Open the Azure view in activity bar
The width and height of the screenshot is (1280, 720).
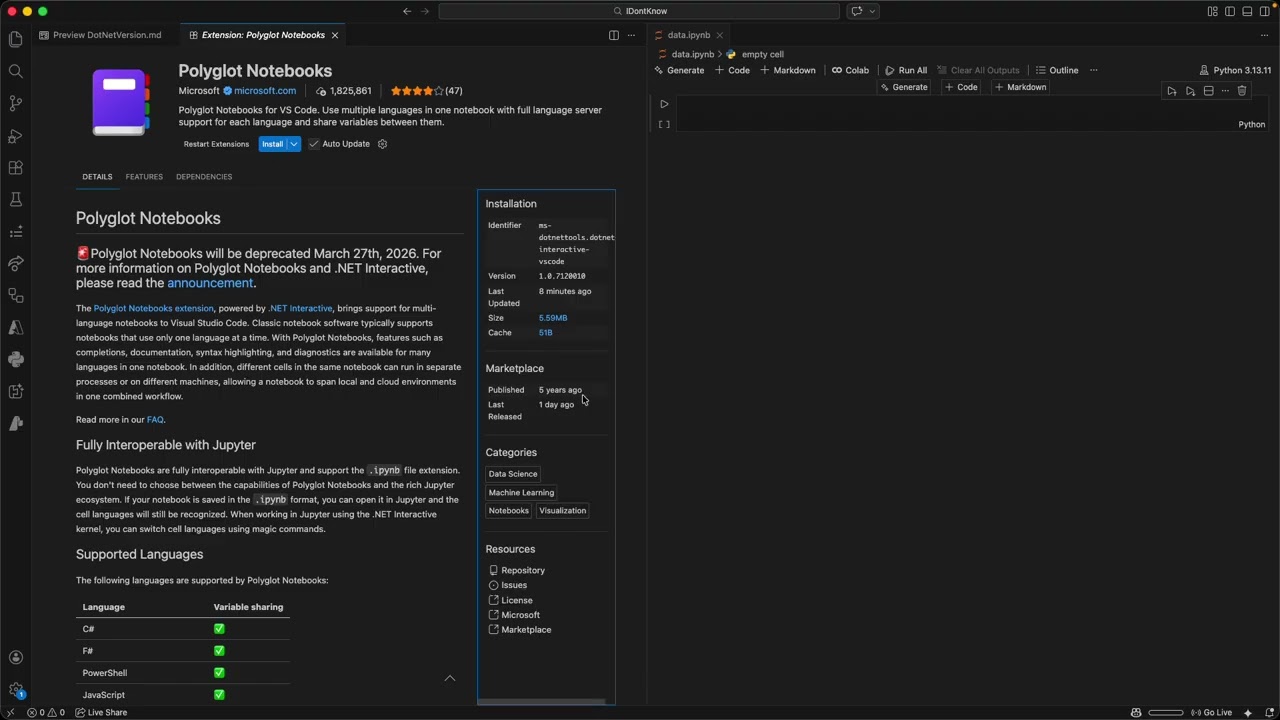coord(16,327)
